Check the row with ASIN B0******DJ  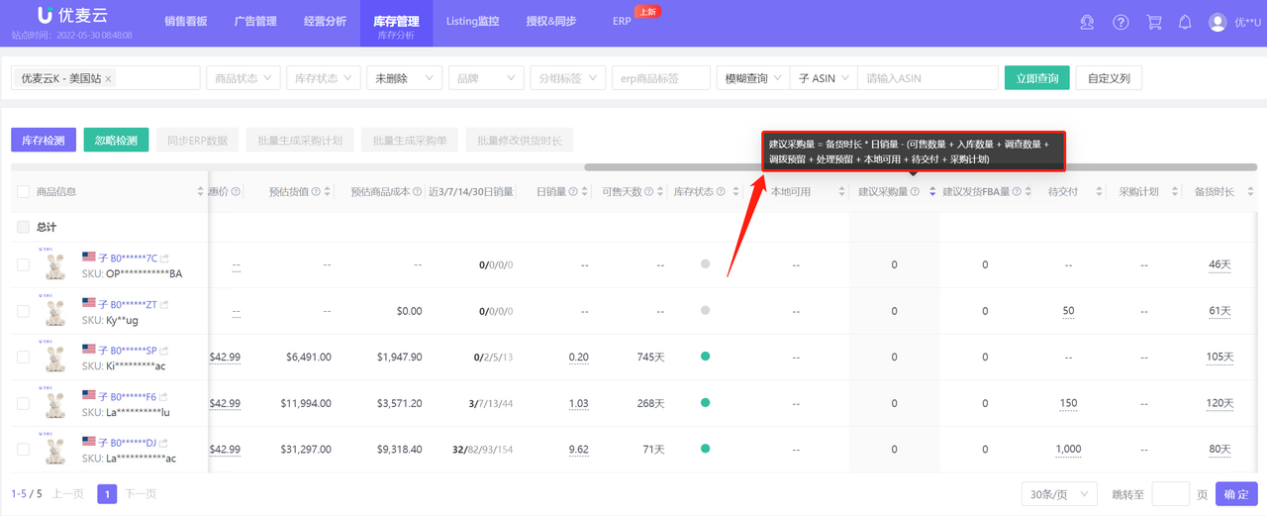[23, 449]
